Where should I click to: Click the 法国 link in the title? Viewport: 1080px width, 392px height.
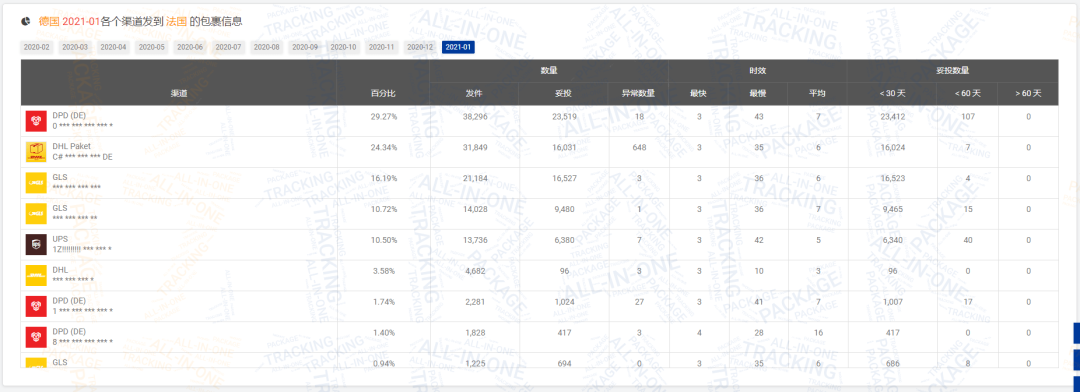coord(176,21)
